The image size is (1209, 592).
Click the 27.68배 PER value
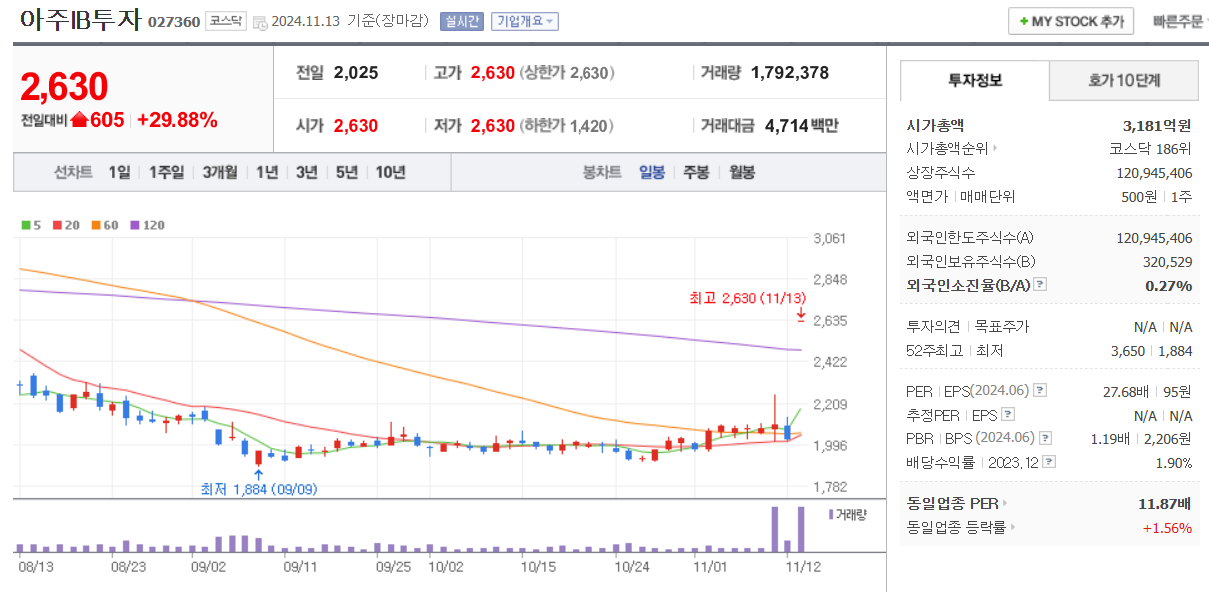click(1127, 391)
